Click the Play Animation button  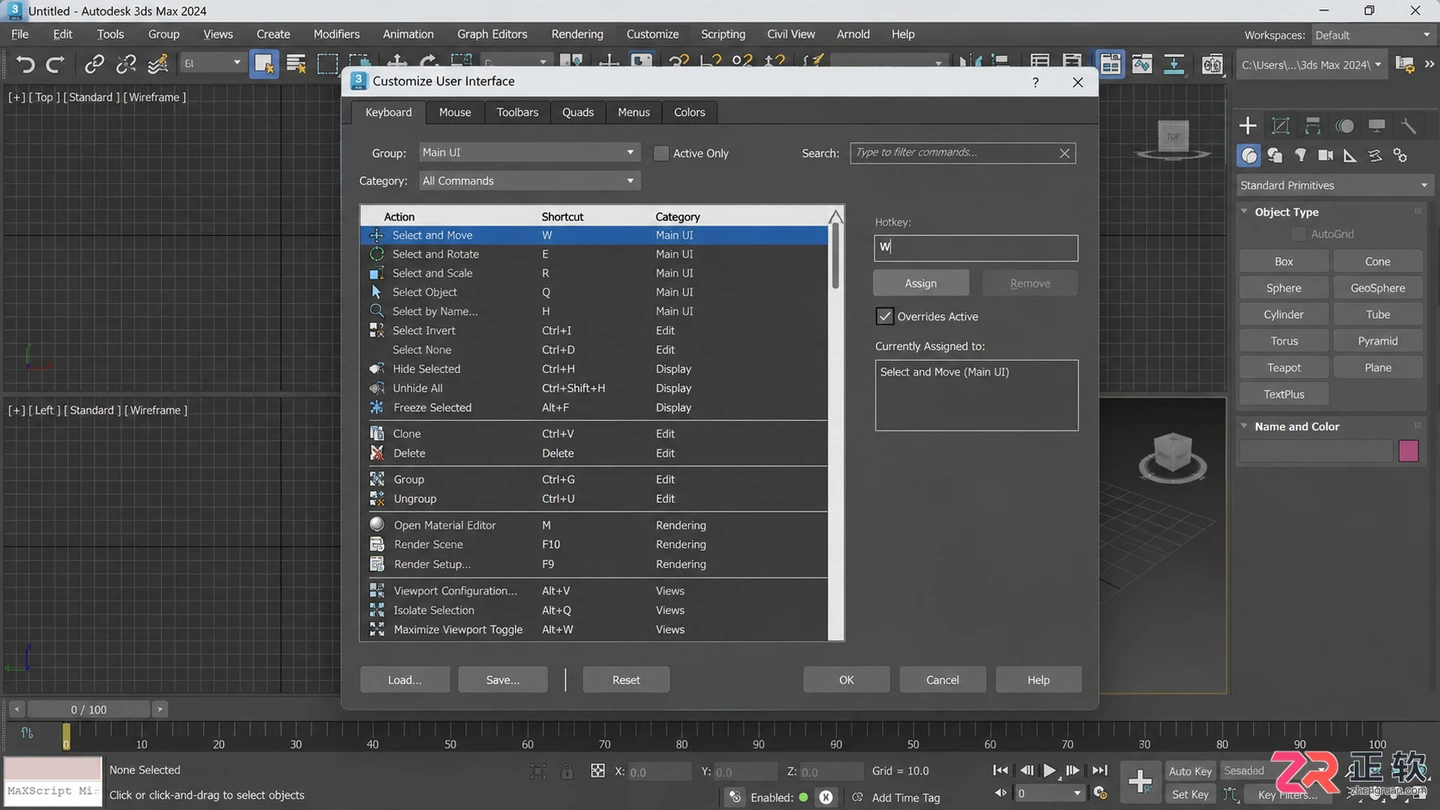point(1049,770)
